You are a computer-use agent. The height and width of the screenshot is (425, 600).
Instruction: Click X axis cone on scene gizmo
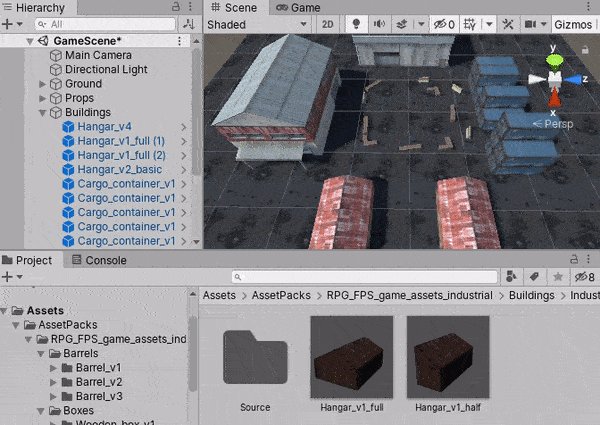[554, 96]
